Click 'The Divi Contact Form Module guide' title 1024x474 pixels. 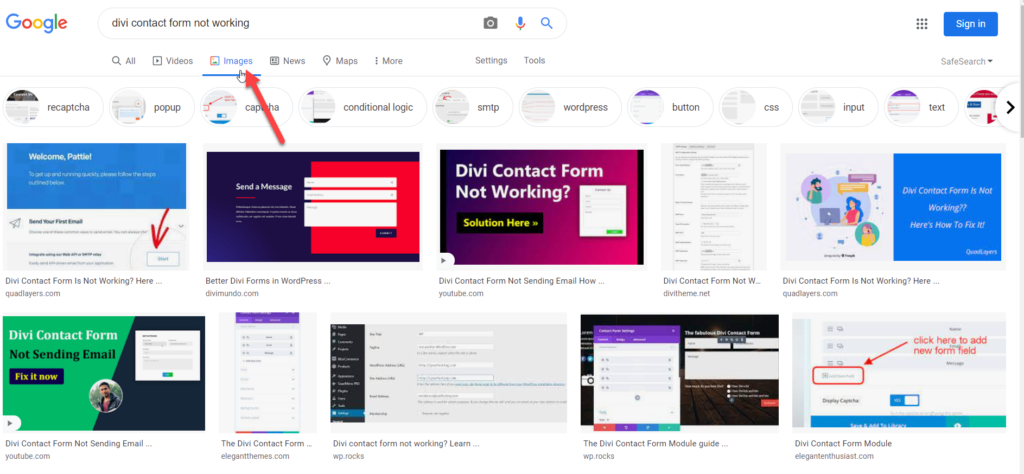(656, 443)
